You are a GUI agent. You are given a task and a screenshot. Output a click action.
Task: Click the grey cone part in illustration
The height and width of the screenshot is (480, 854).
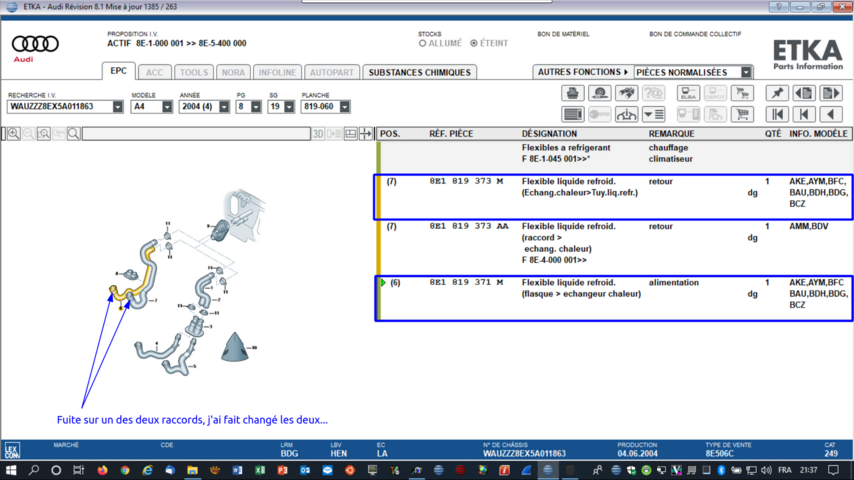pos(235,348)
